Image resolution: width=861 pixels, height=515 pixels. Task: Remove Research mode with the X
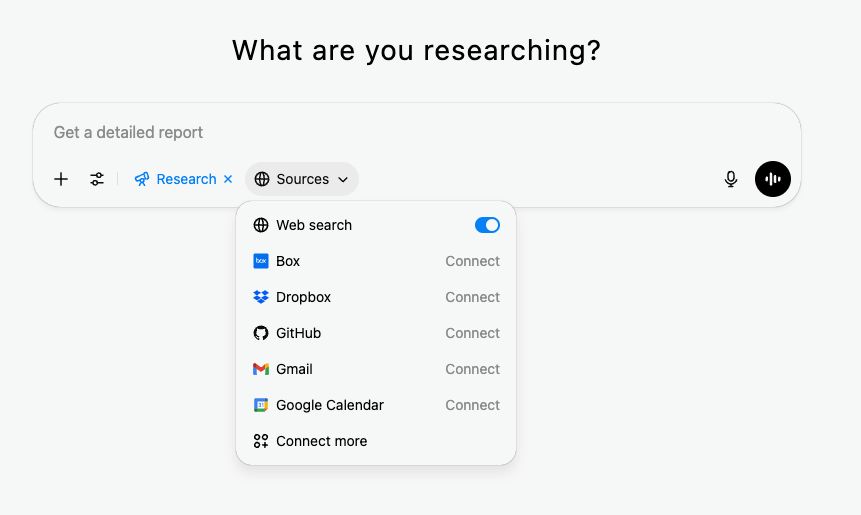coord(228,179)
